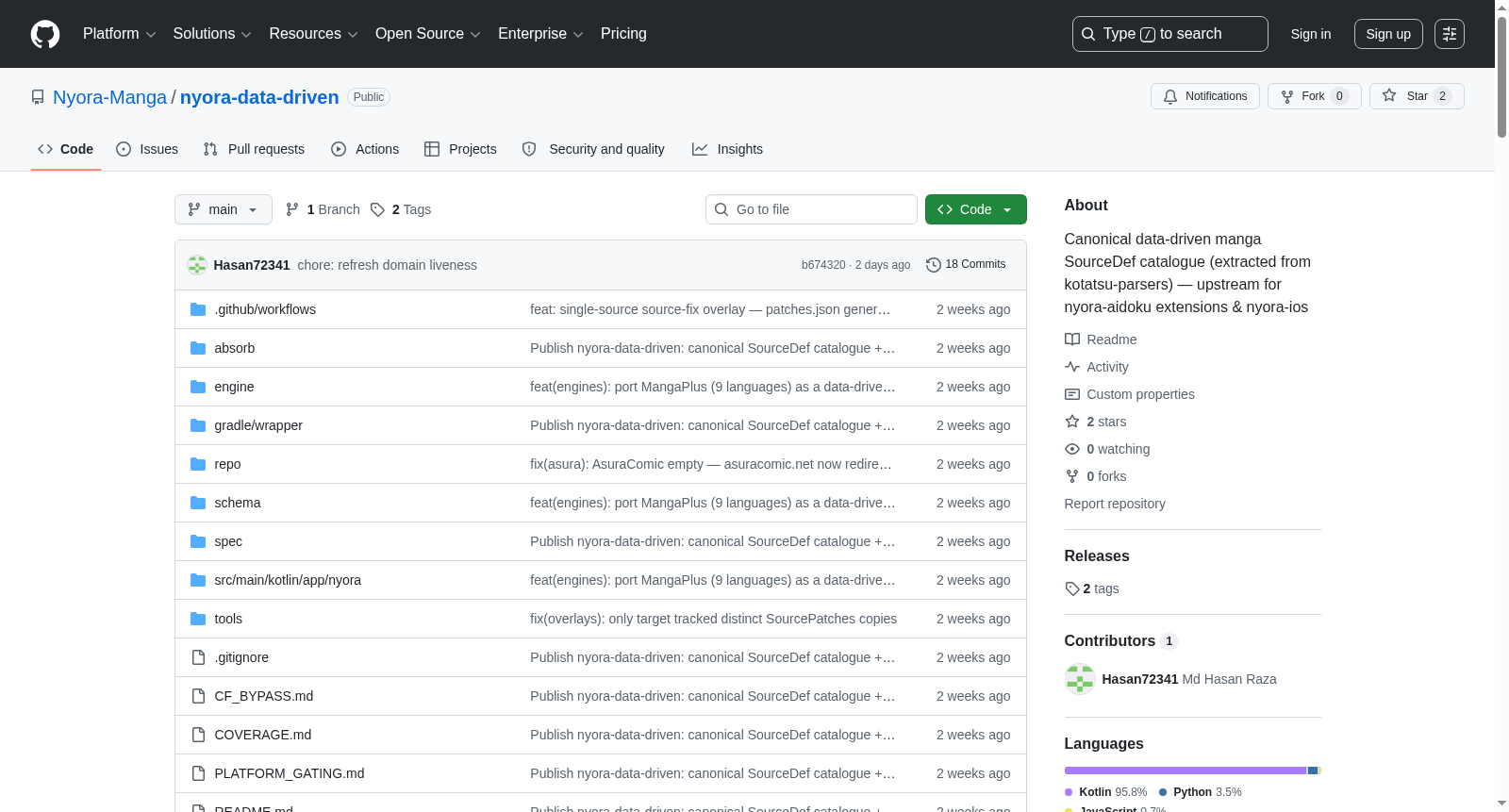The height and width of the screenshot is (812, 1509).
Task: Click the PLATFORM_GATING.md file icon
Action: coord(198,773)
